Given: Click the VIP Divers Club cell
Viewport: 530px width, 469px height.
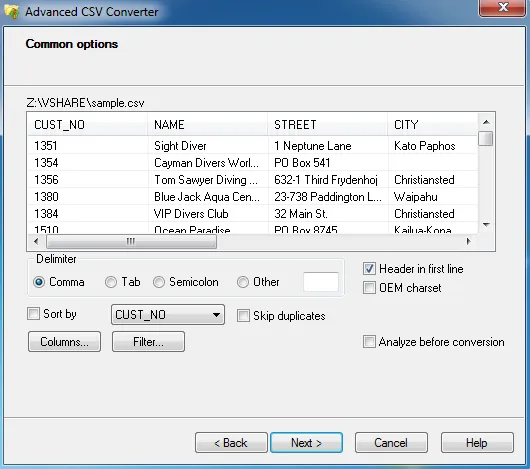Looking at the screenshot, I should (x=207, y=214).
